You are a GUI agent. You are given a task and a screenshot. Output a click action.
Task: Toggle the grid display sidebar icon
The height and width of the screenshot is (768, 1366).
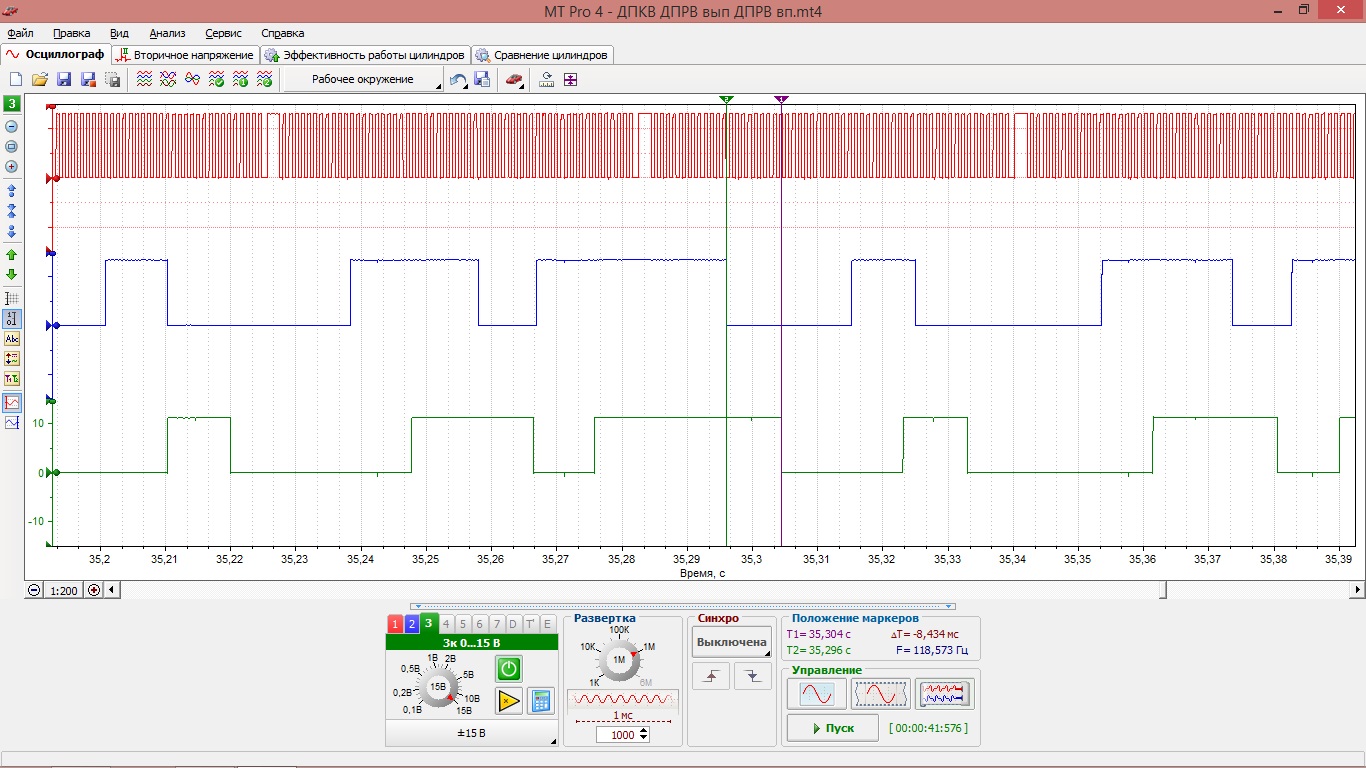[x=12, y=298]
